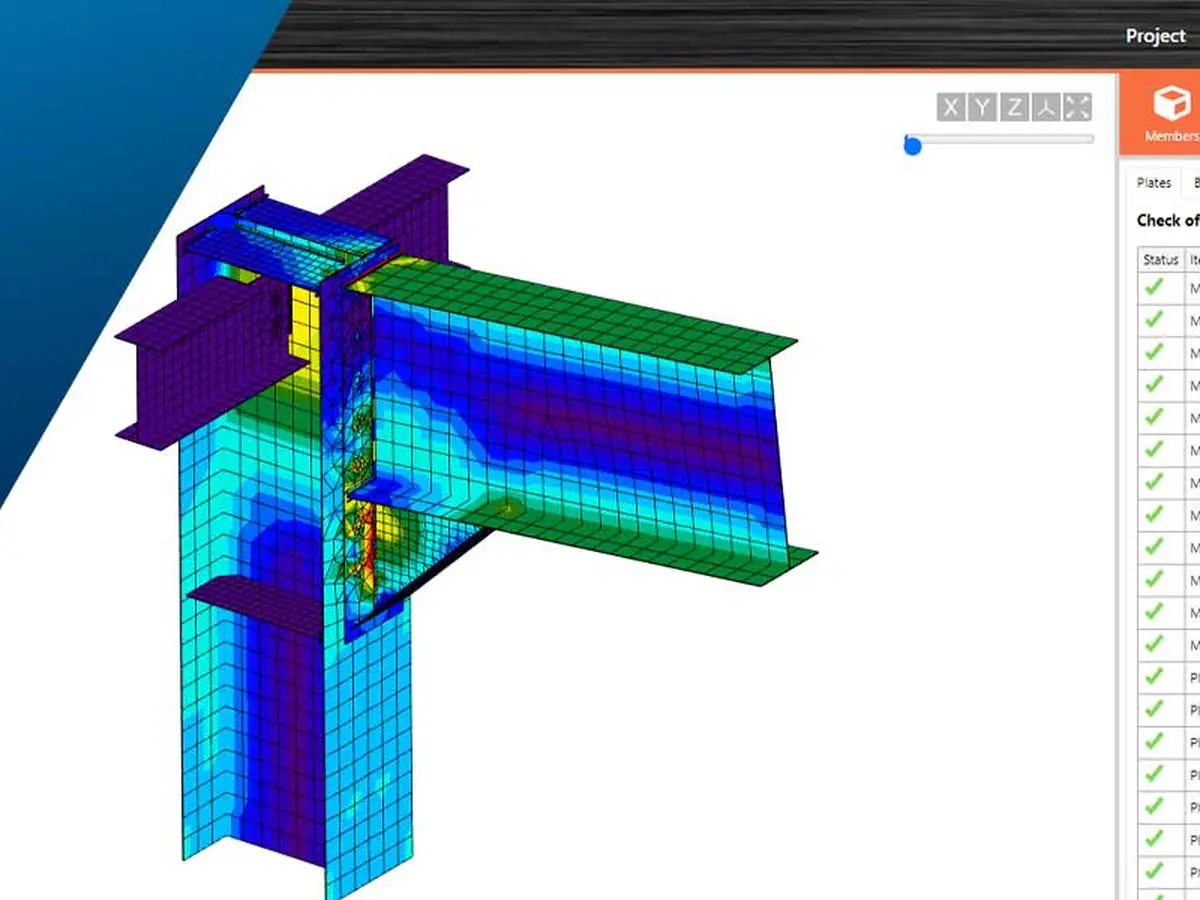Screen dimensions: 1200x900
Task: Open the Members cube icon
Action: (1169, 103)
